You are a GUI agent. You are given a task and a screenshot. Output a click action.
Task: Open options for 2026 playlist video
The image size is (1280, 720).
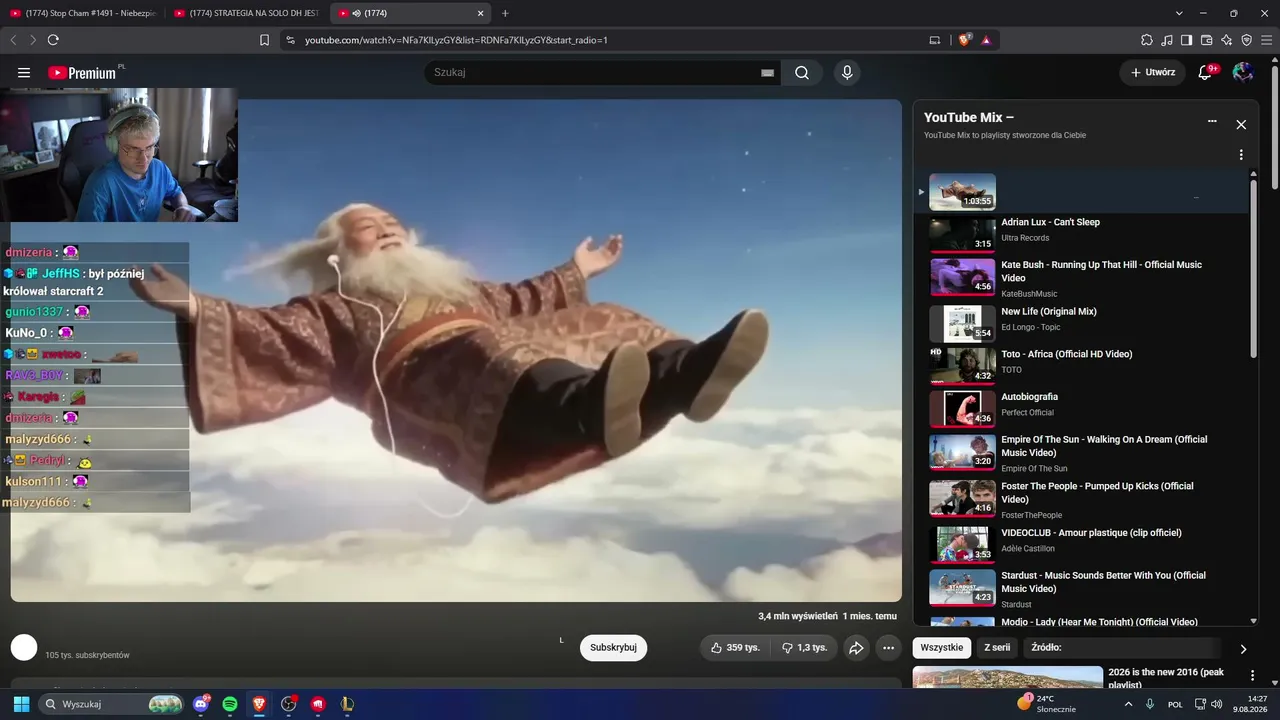click(x=1253, y=676)
